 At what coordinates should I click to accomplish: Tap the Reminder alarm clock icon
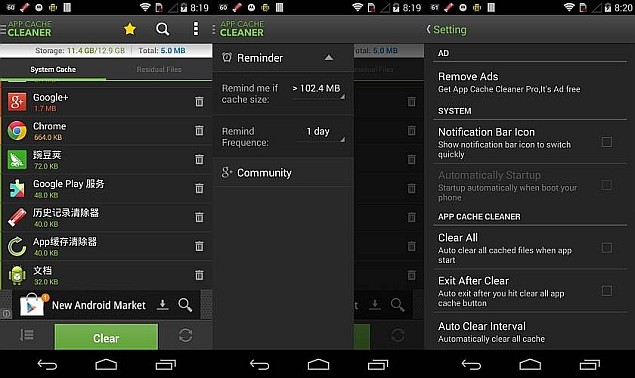coord(227,58)
